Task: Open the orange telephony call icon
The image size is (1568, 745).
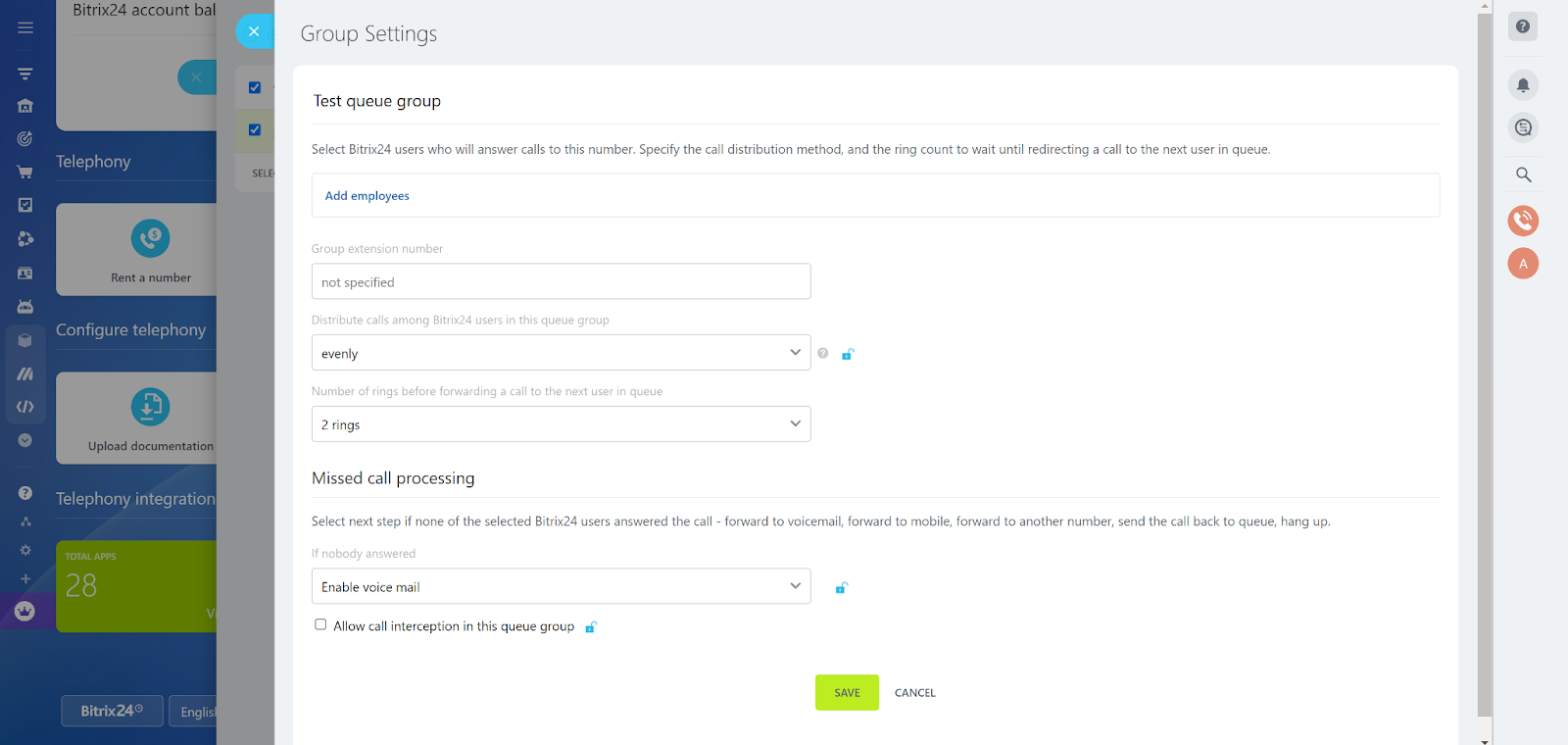Action: click(x=1523, y=221)
